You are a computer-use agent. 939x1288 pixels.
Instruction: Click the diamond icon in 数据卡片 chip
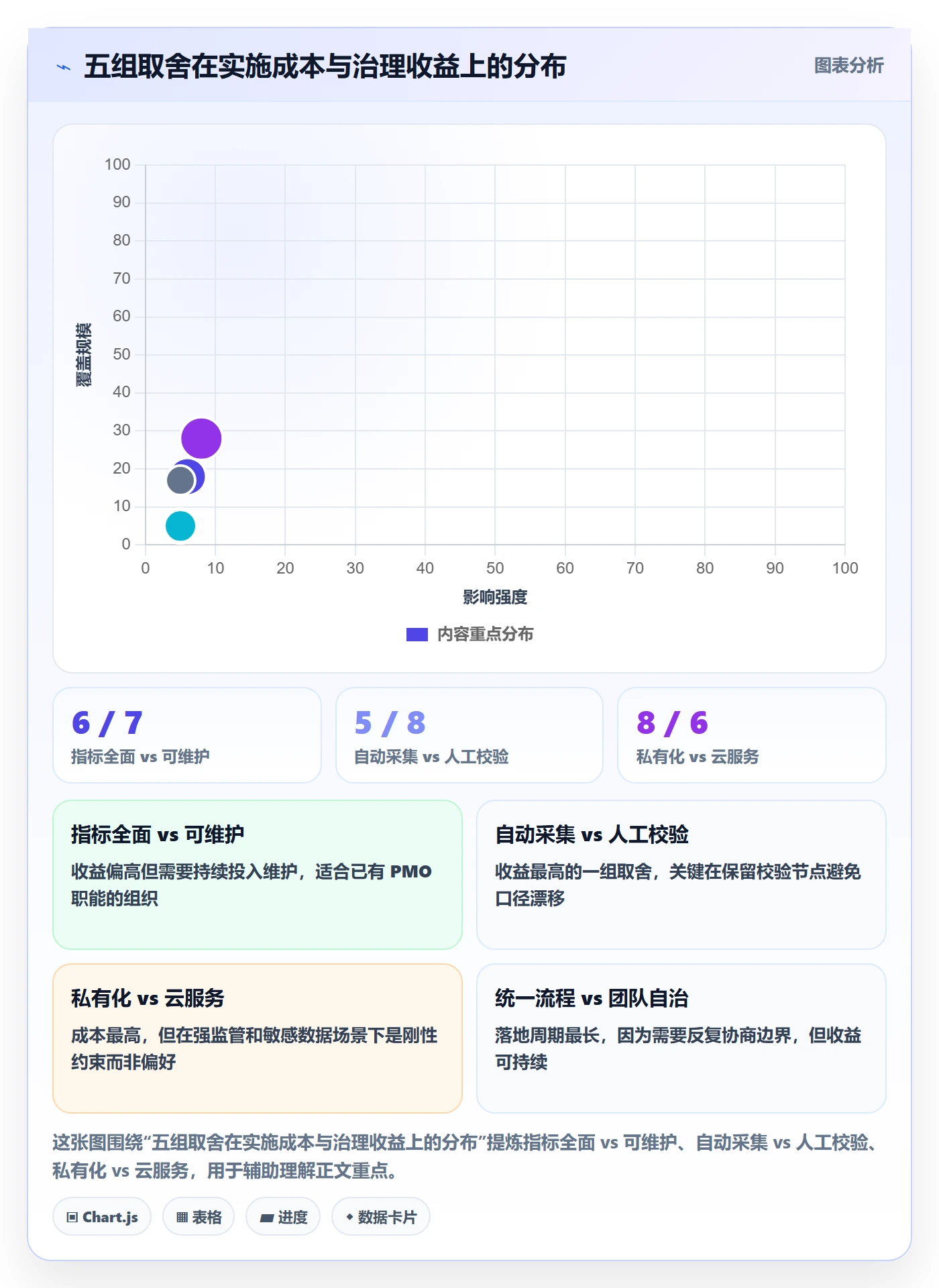[x=349, y=1217]
